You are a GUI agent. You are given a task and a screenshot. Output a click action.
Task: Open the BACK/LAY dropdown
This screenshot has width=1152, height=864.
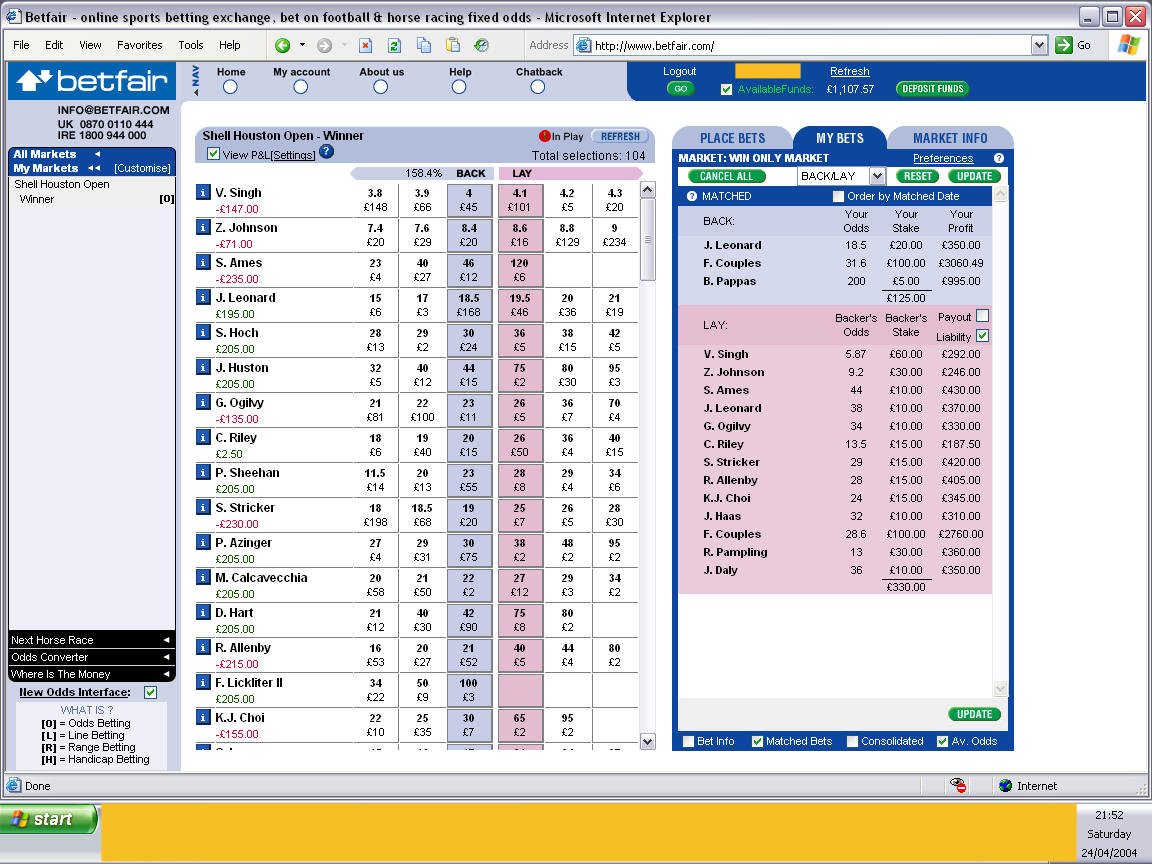(876, 176)
